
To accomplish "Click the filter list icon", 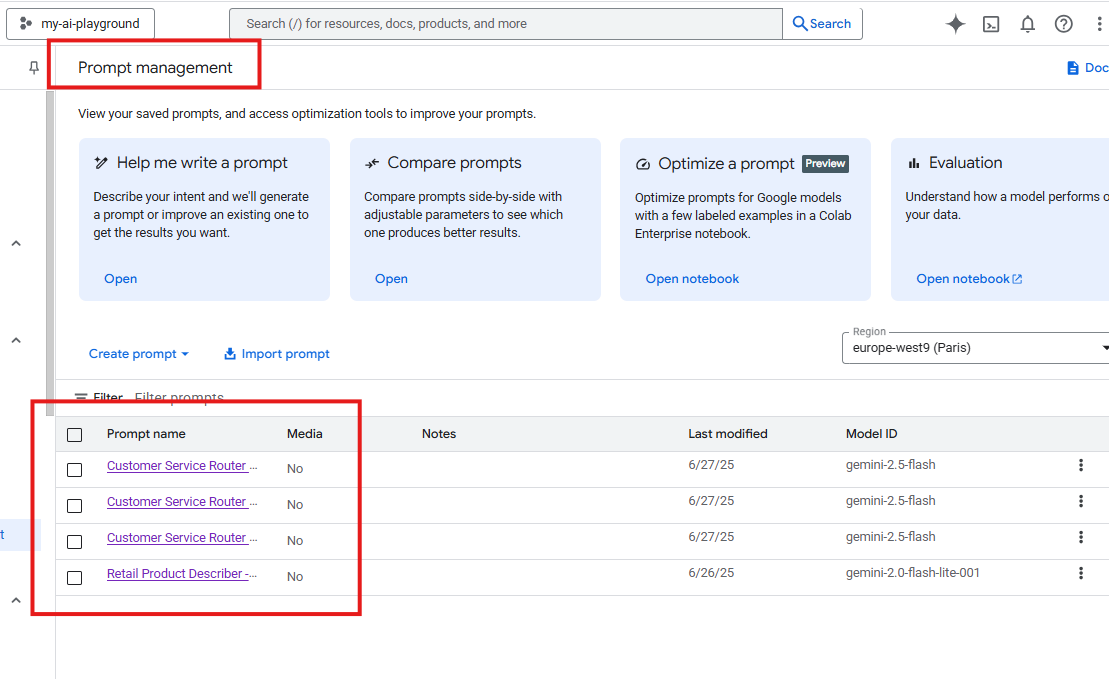I will click(x=81, y=397).
